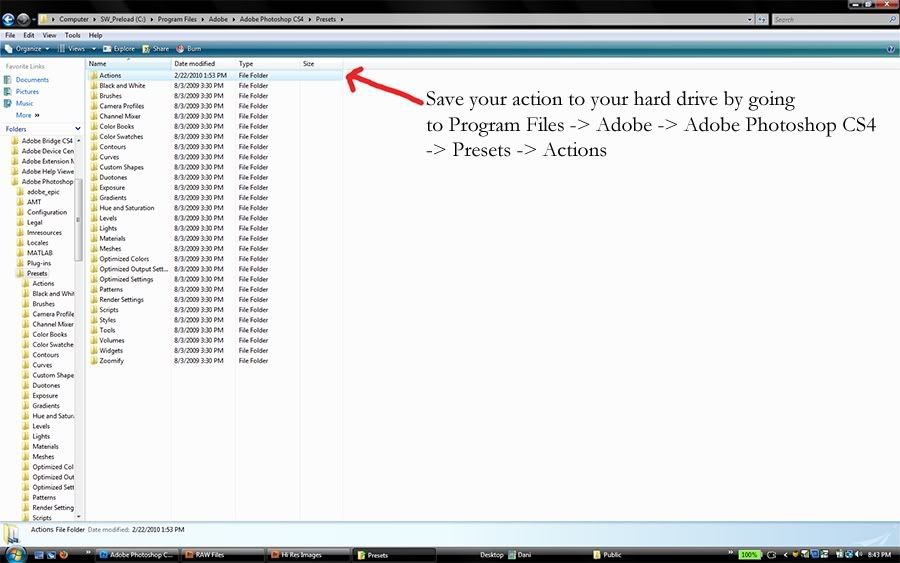Open the Edit menu

(29, 35)
